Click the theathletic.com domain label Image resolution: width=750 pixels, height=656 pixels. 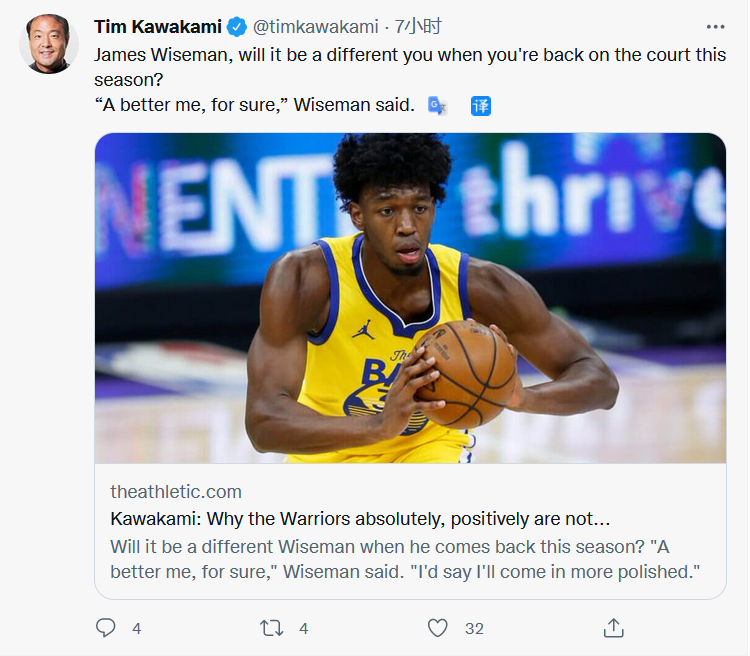[x=176, y=492]
